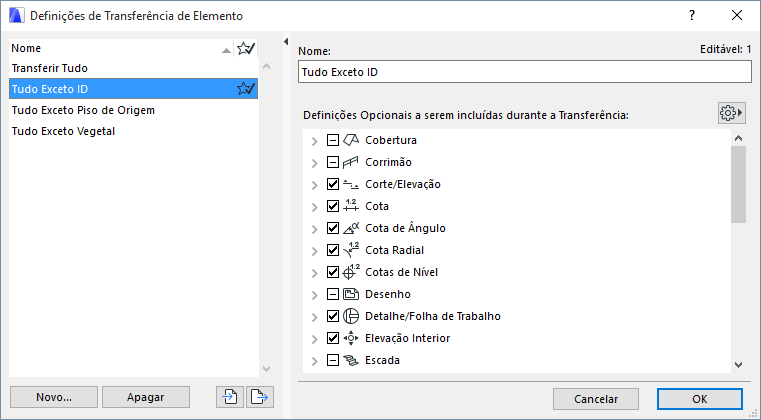Click the Cobertura roof icon
This screenshot has width=761, height=420.
point(351,140)
